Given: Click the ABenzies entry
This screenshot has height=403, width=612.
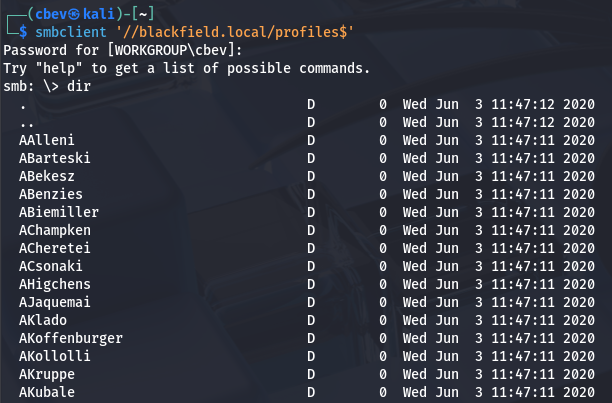Looking at the screenshot, I should 50,194.
